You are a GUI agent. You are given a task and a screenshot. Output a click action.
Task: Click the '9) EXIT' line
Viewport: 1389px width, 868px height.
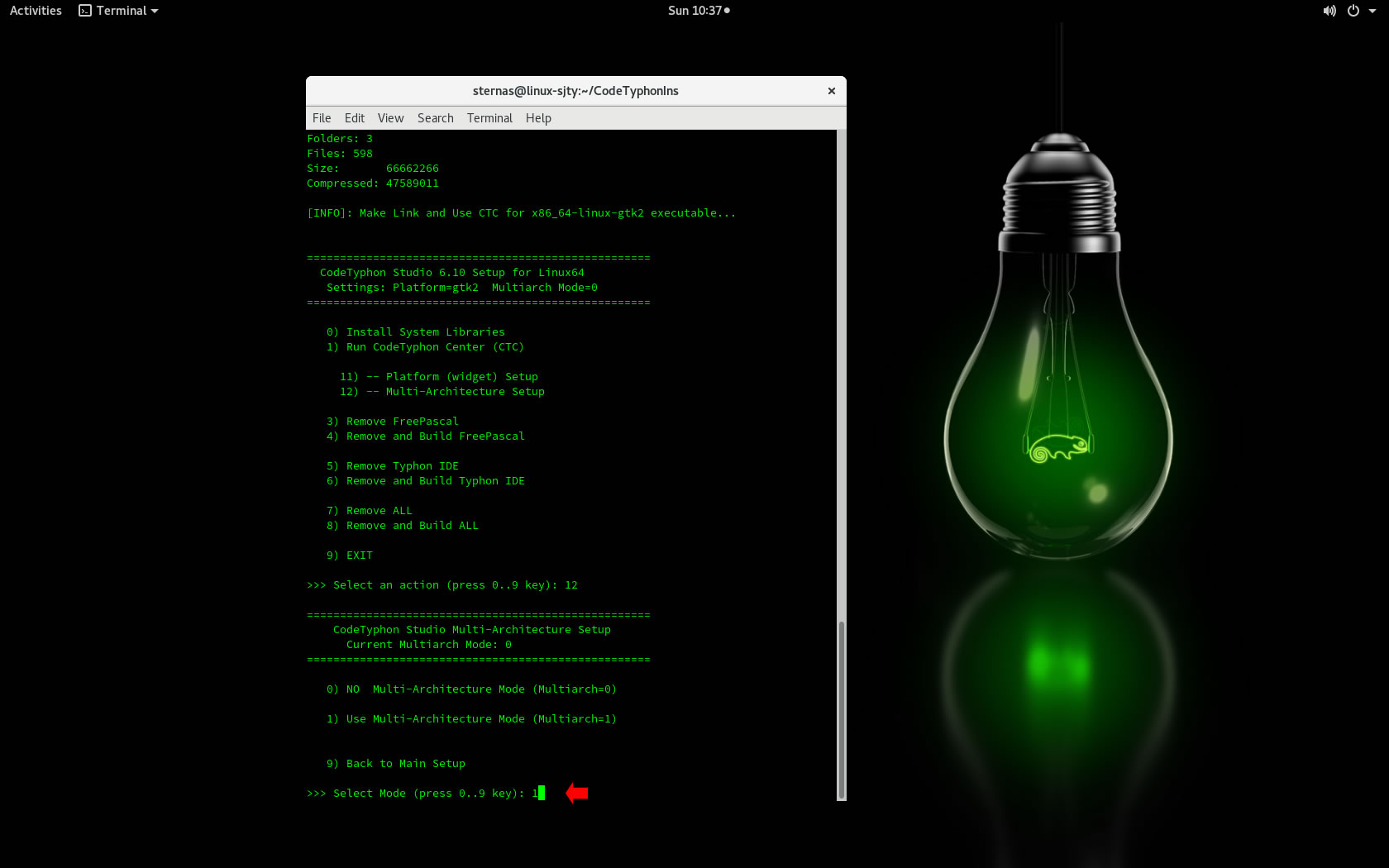350,556
